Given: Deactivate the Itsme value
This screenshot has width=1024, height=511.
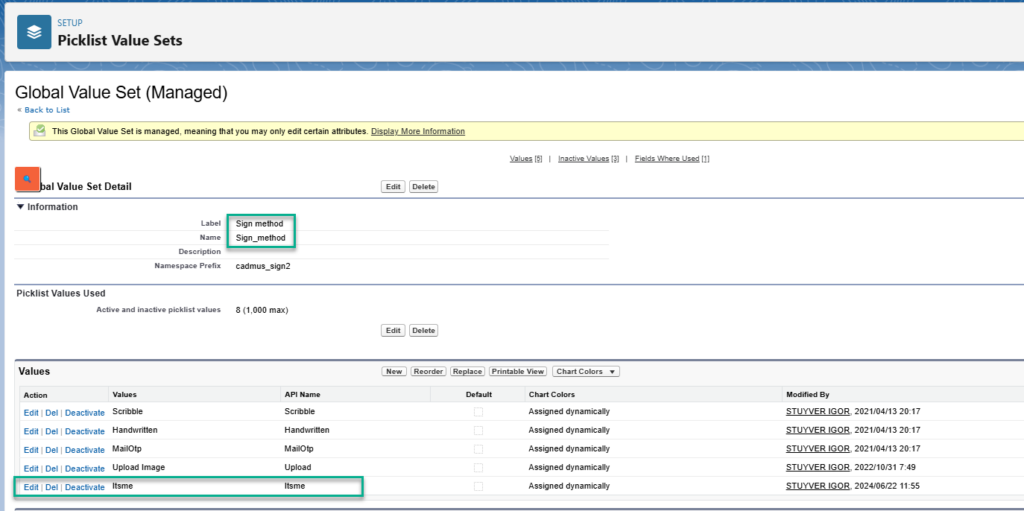Looking at the screenshot, I should [x=84, y=487].
